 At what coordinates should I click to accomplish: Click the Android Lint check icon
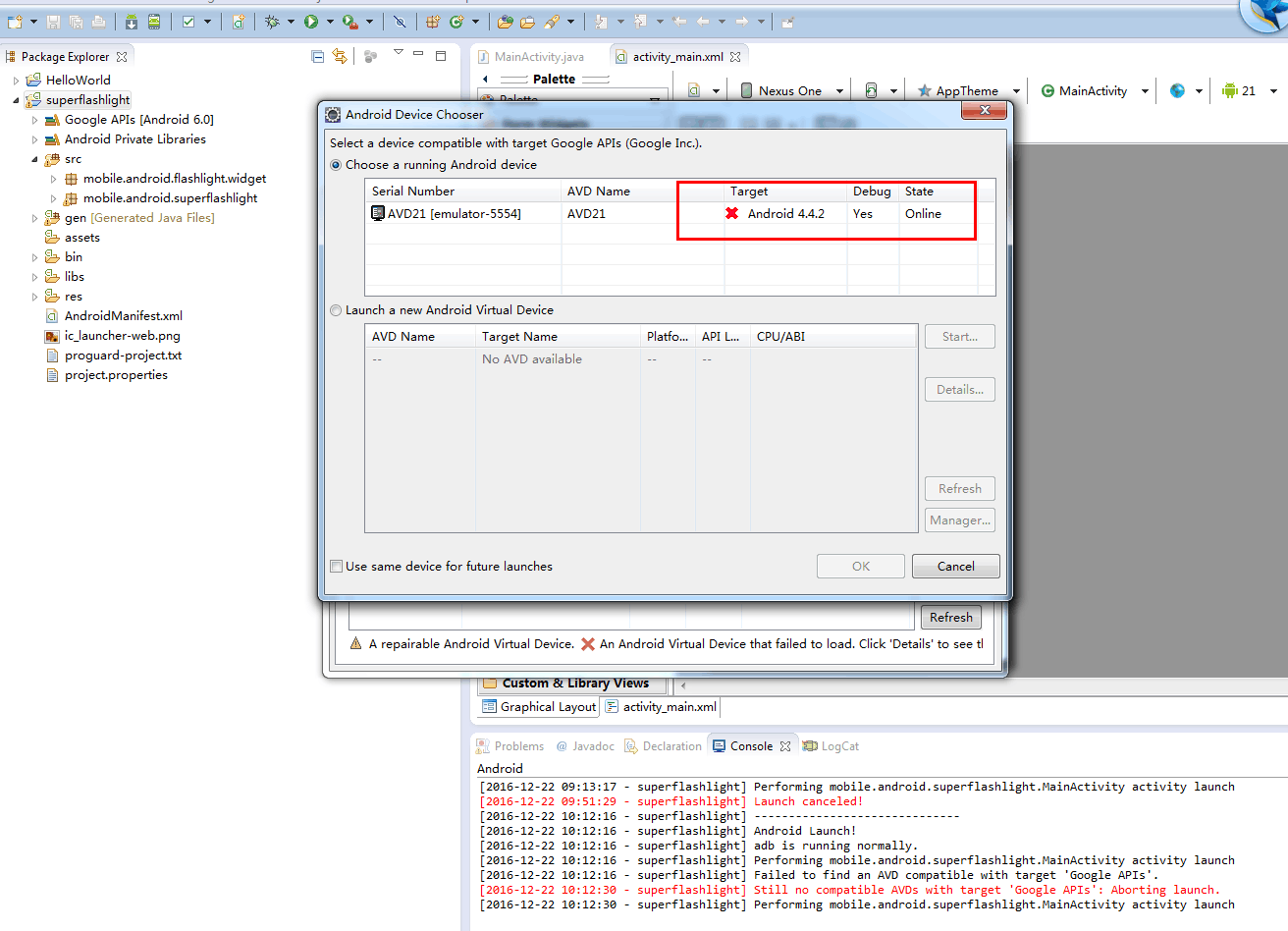tap(188, 21)
